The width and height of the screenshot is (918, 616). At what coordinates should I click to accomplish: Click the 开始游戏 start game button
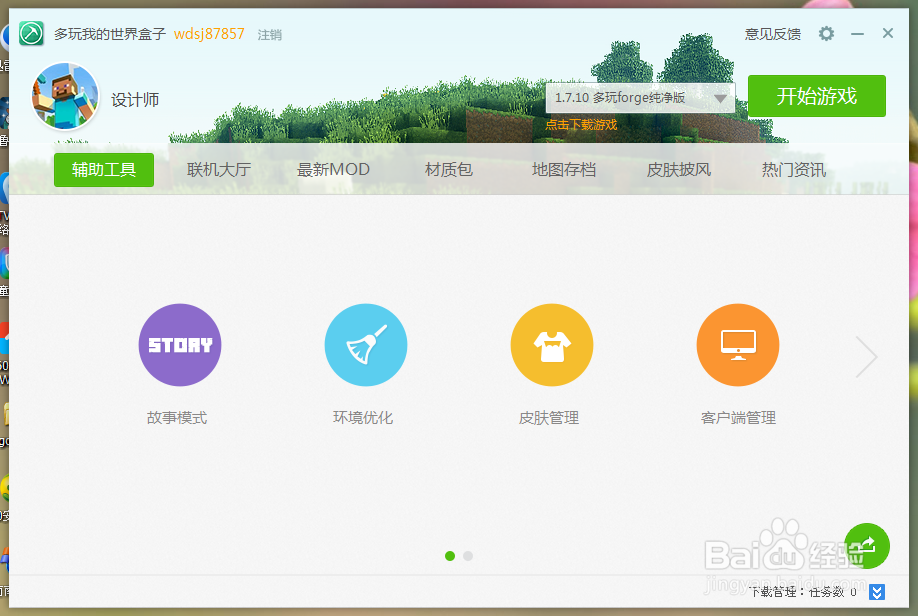pyautogui.click(x=817, y=96)
